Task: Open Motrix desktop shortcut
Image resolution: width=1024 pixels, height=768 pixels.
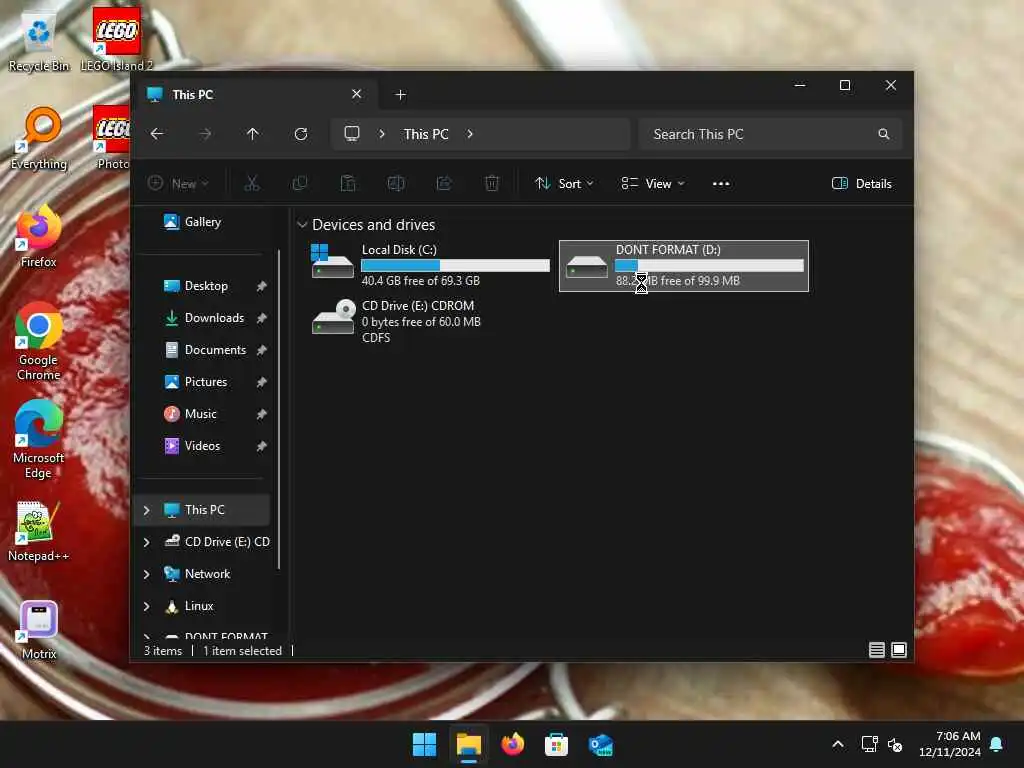Action: coord(39,630)
